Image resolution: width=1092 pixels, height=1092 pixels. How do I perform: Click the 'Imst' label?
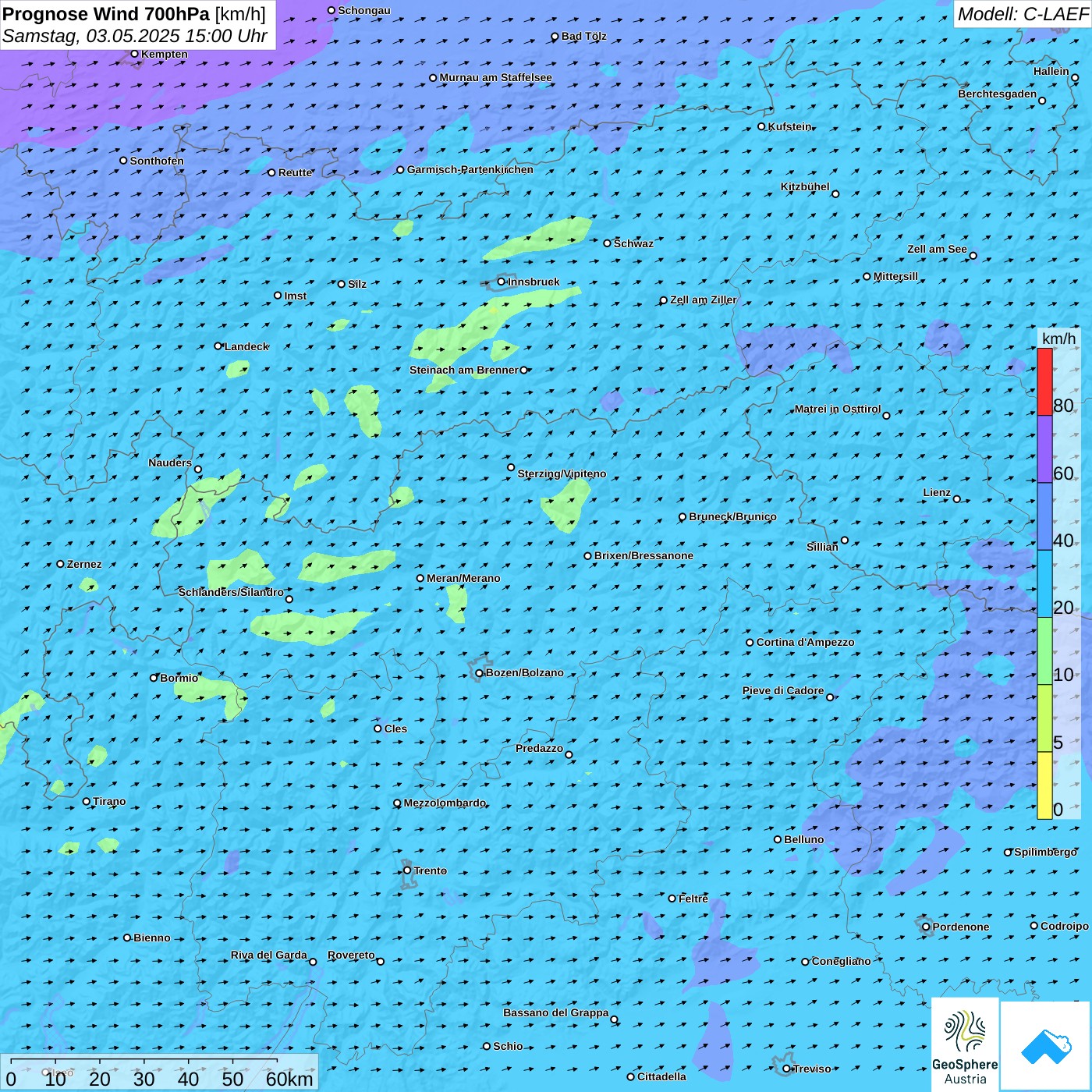click(x=296, y=296)
